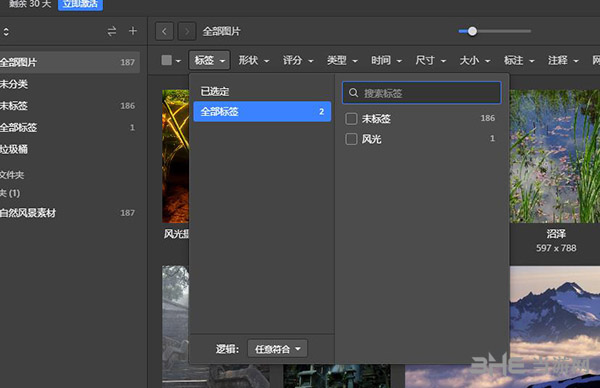The image size is (600, 388).
Task: Open the 时间 filter dropdown
Action: 386,60
